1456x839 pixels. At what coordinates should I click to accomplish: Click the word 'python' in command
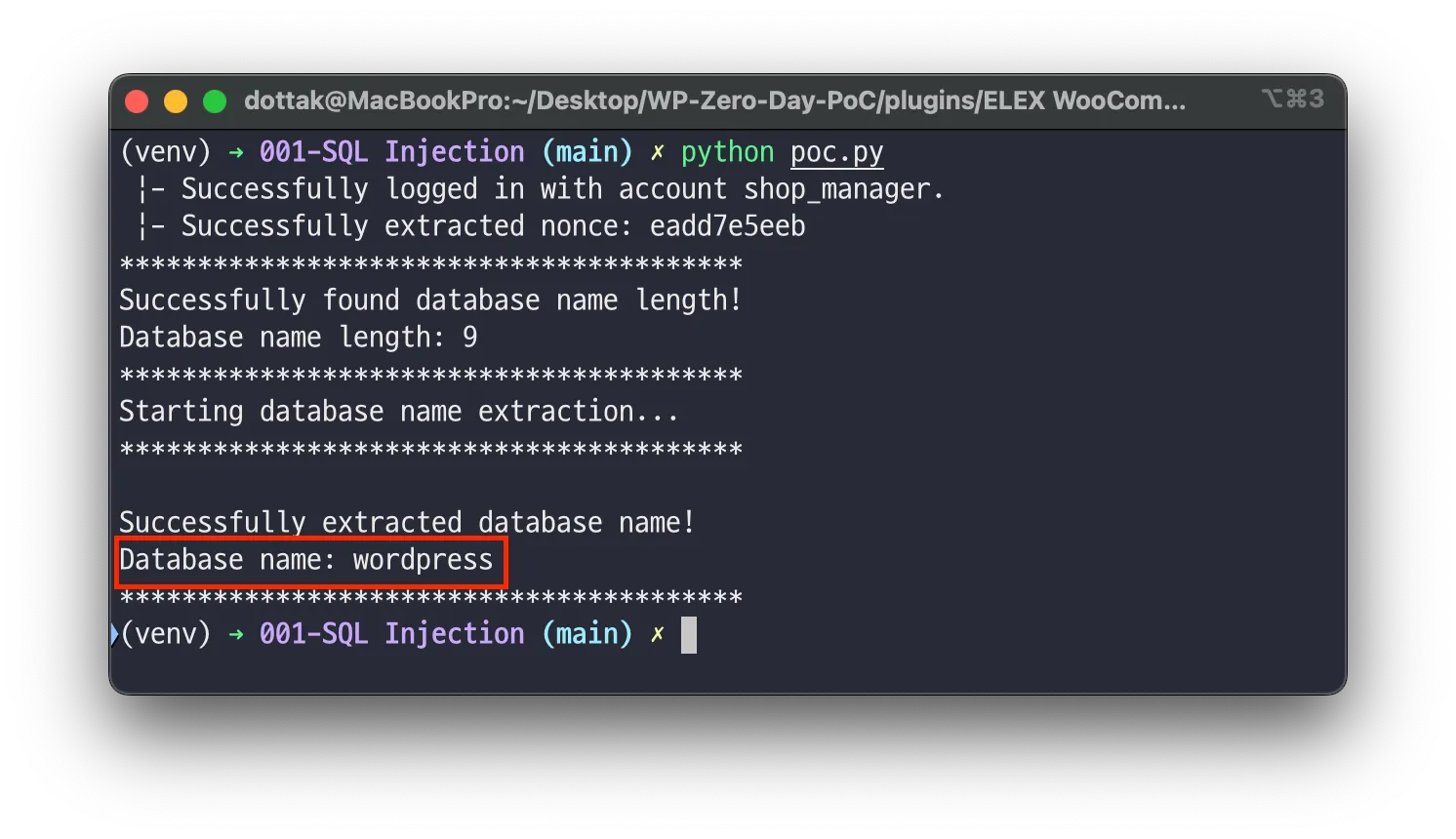coord(727,152)
